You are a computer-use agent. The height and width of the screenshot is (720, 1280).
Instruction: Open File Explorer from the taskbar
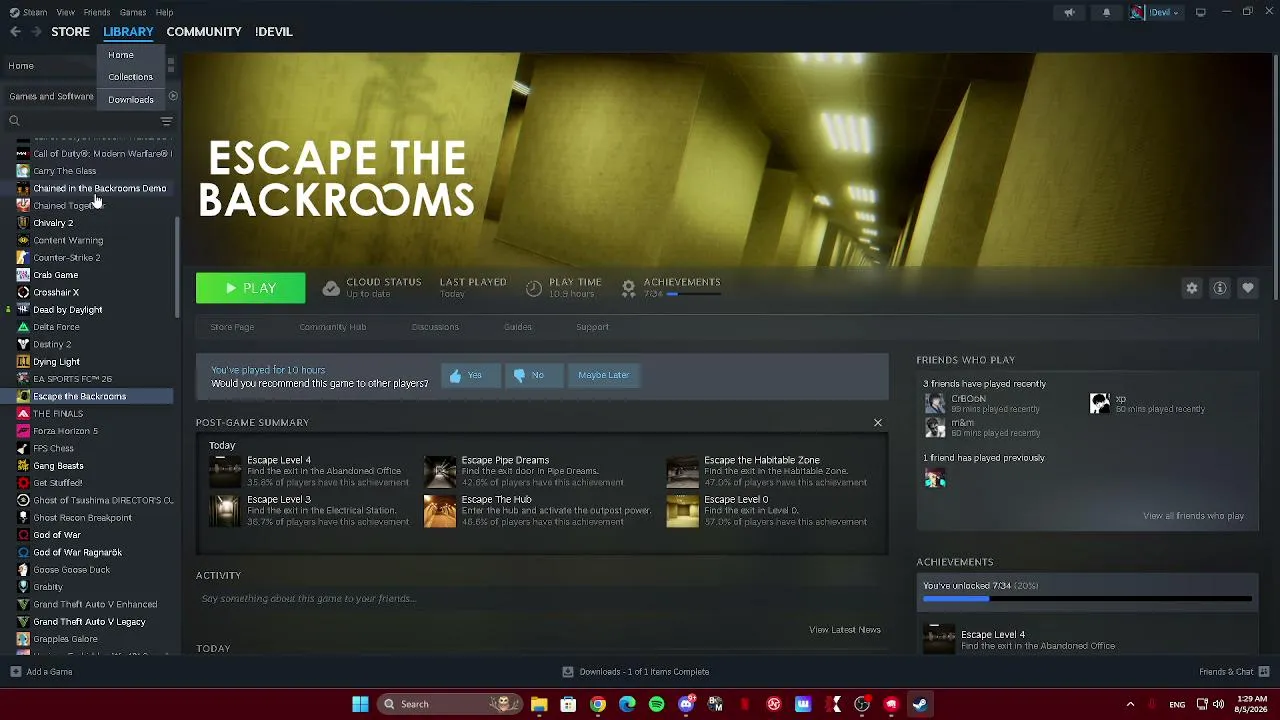539,704
